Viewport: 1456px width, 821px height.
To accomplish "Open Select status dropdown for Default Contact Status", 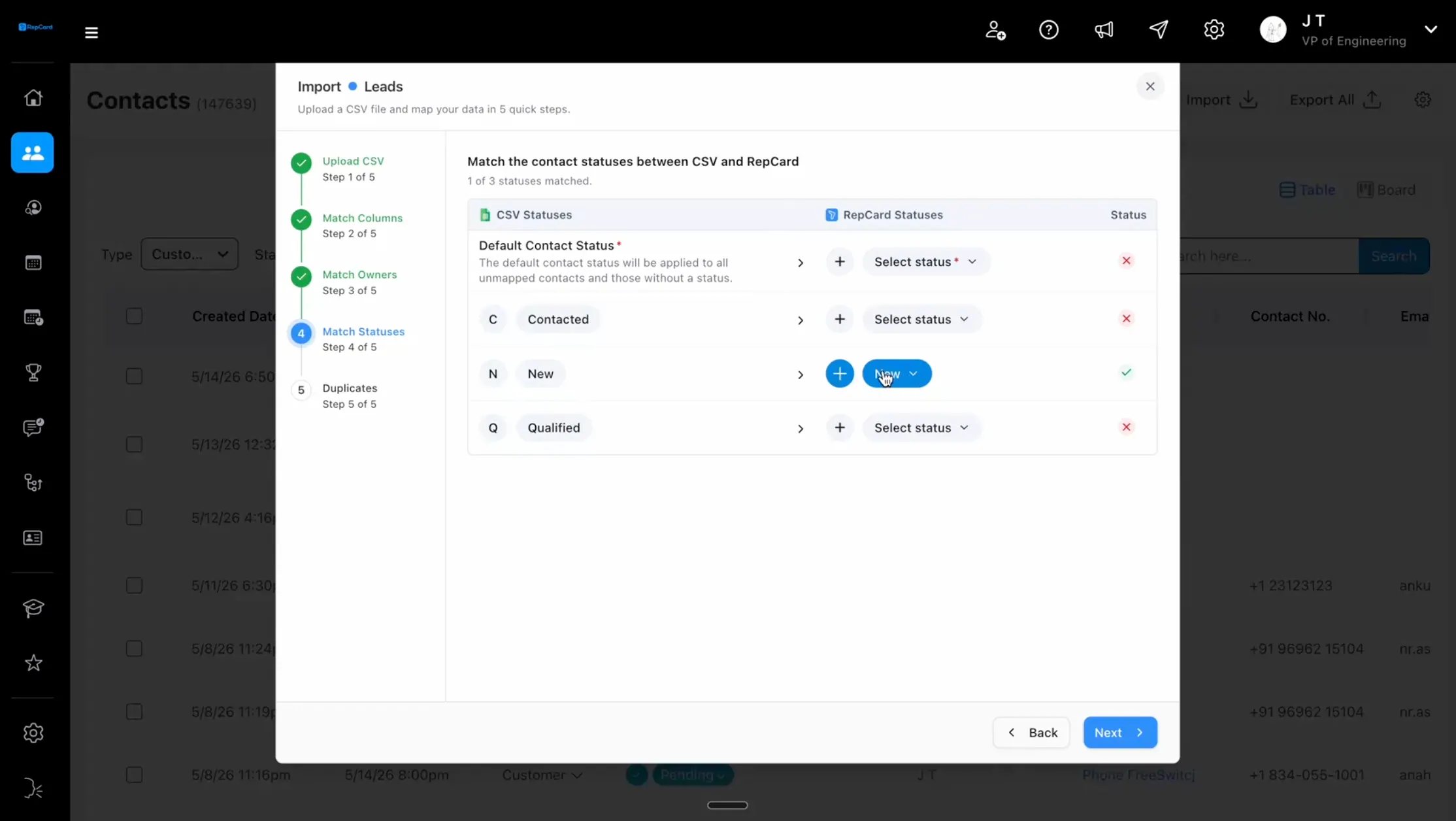I will click(926, 262).
